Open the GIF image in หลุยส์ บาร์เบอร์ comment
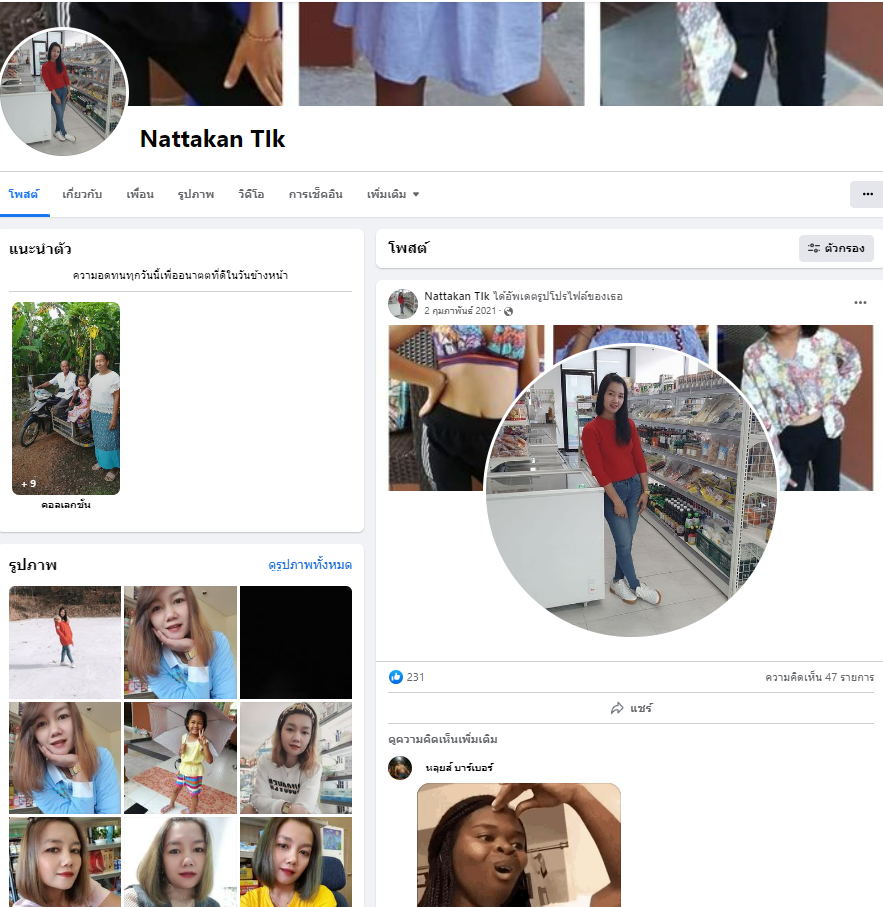The height and width of the screenshot is (907, 883). coord(519,845)
